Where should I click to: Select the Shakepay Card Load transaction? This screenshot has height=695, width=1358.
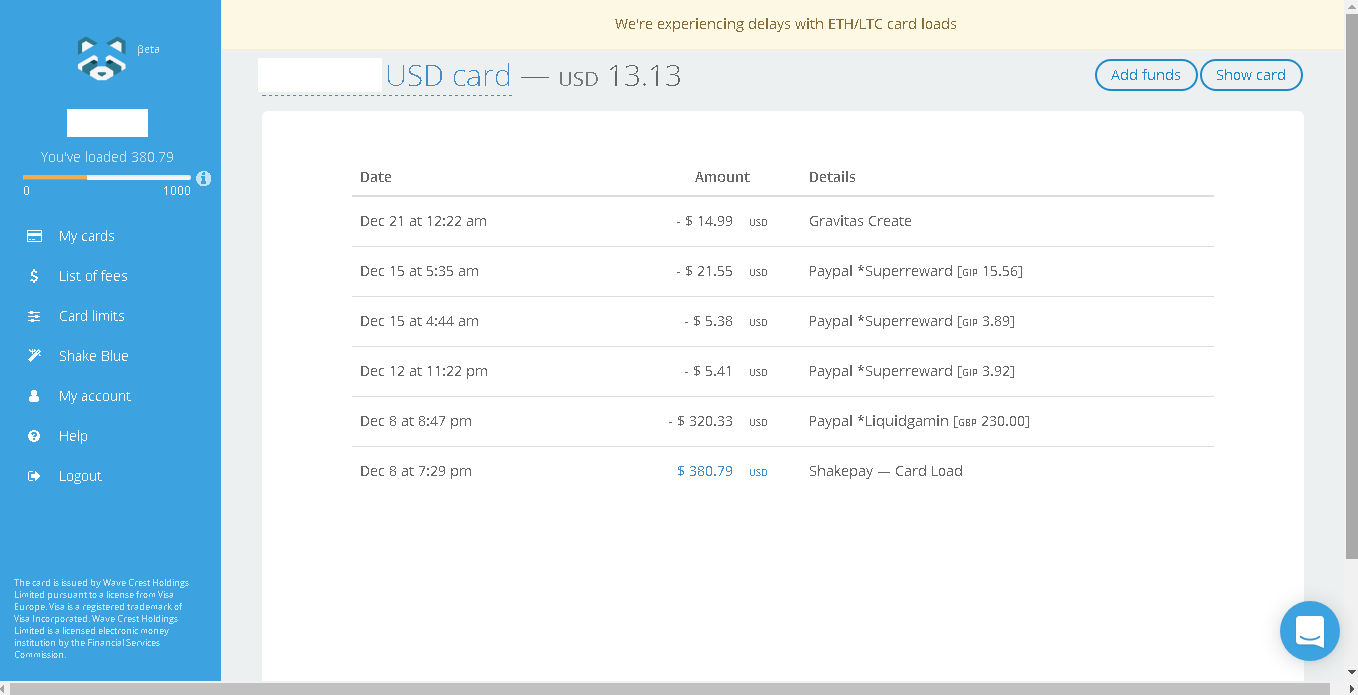782,471
